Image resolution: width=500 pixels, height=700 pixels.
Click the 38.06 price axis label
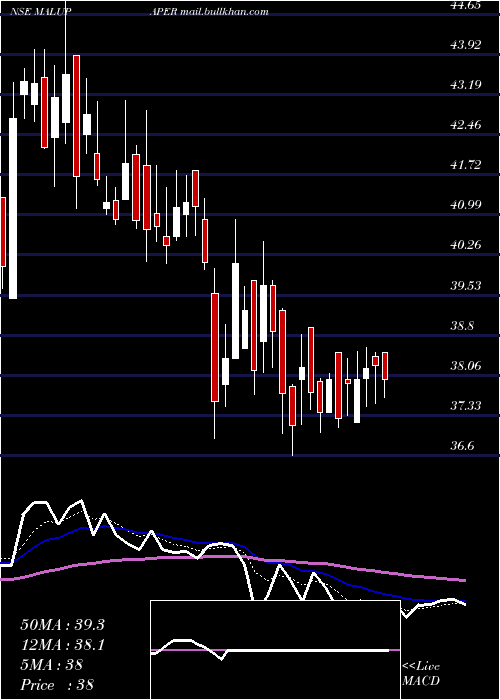coord(467,366)
